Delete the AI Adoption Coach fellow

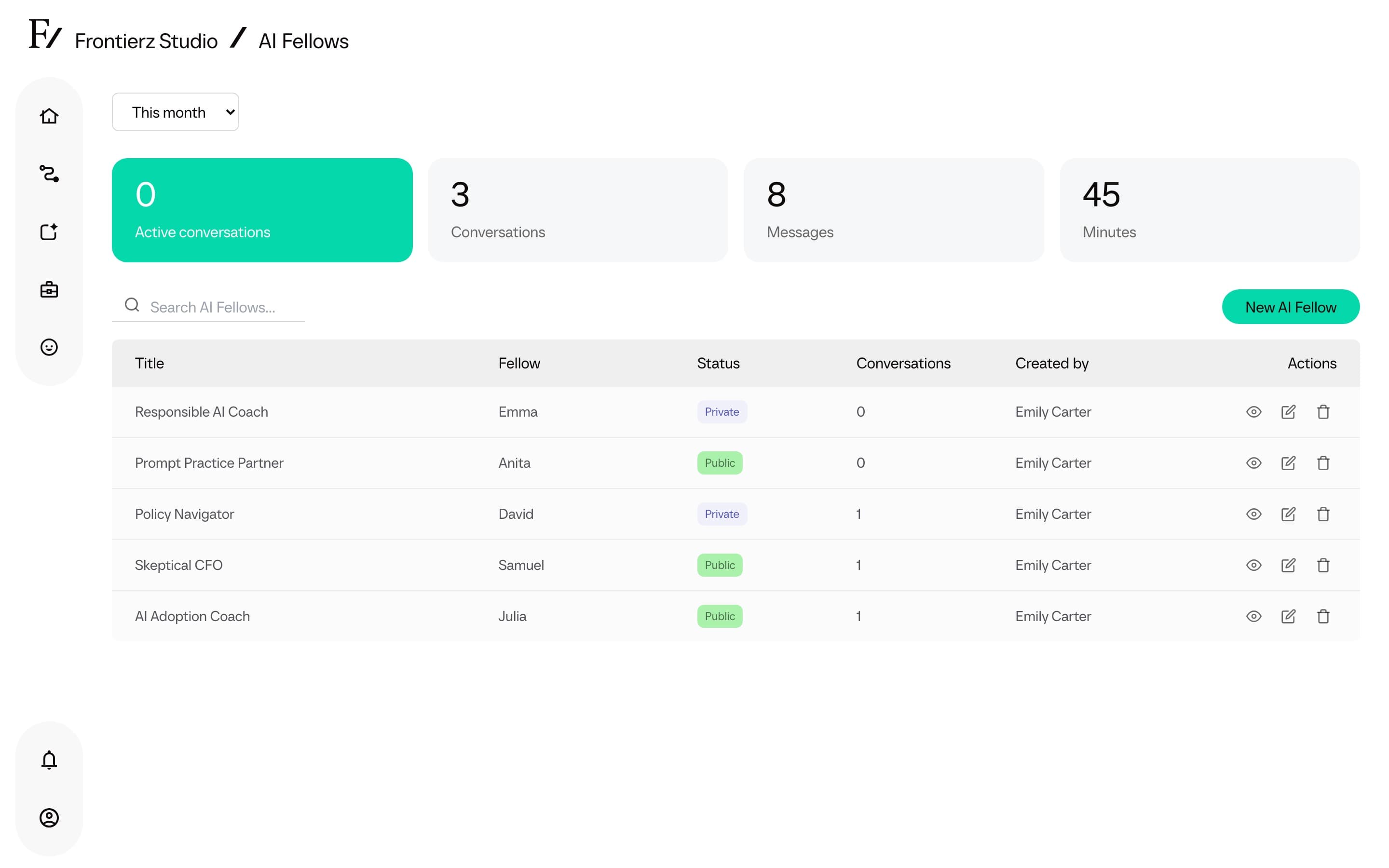(1323, 616)
